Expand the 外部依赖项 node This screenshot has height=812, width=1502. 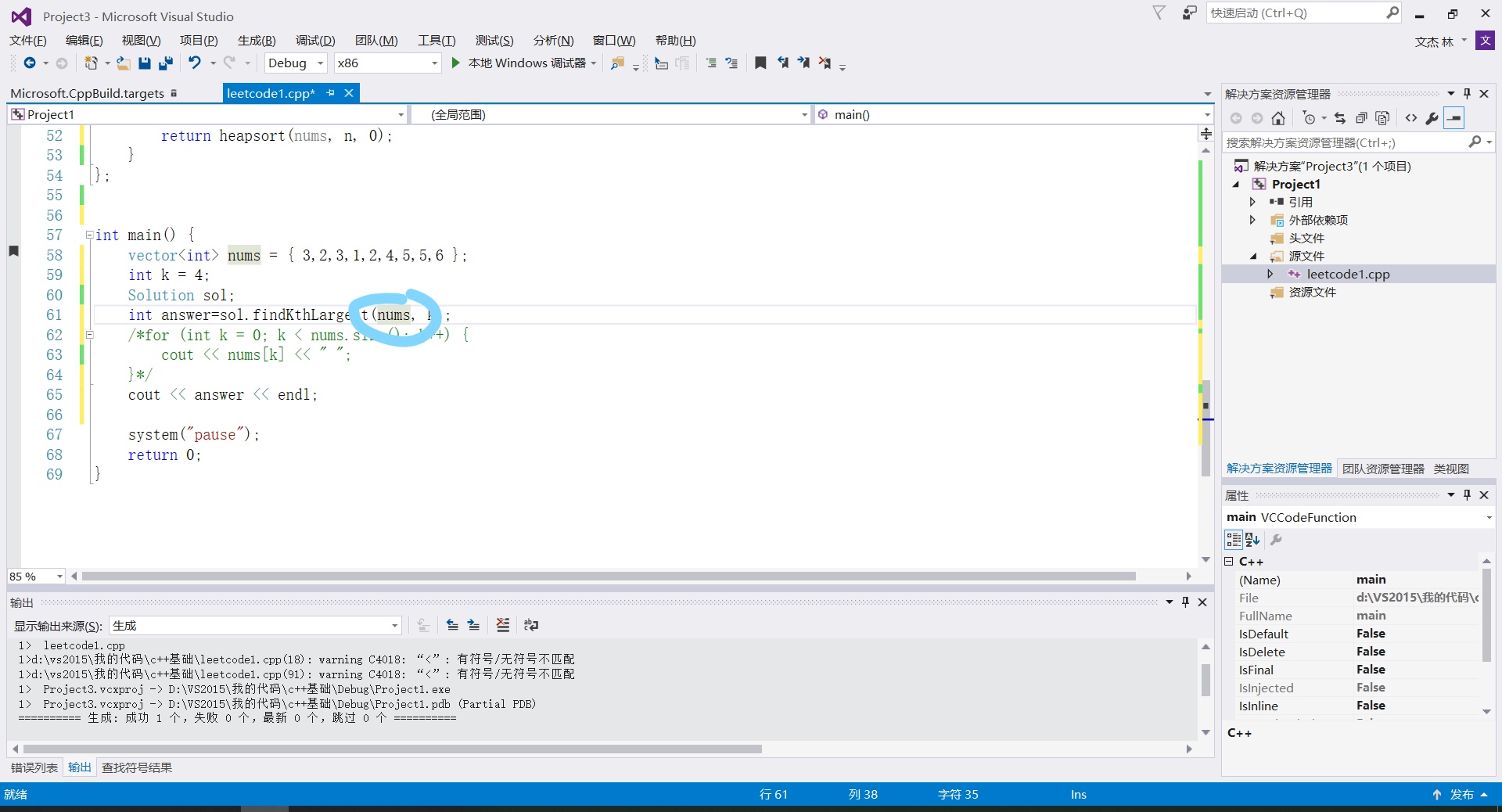1253,220
